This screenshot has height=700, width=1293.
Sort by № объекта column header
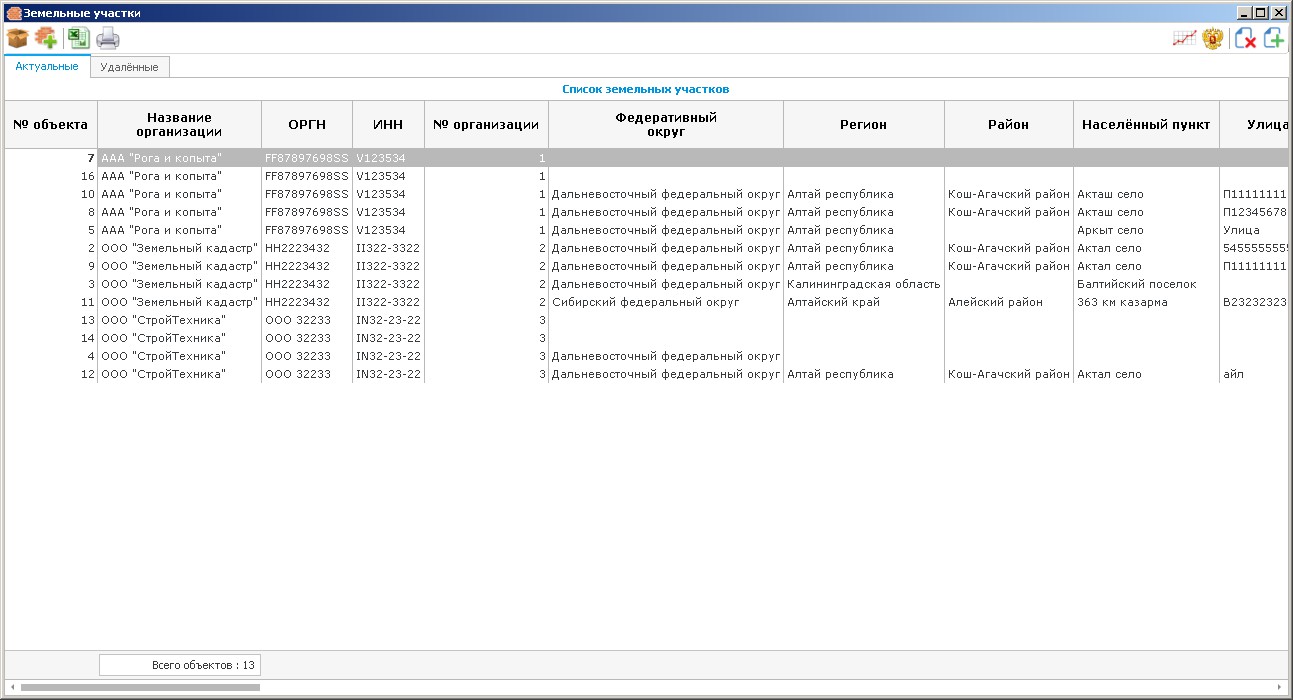click(50, 125)
